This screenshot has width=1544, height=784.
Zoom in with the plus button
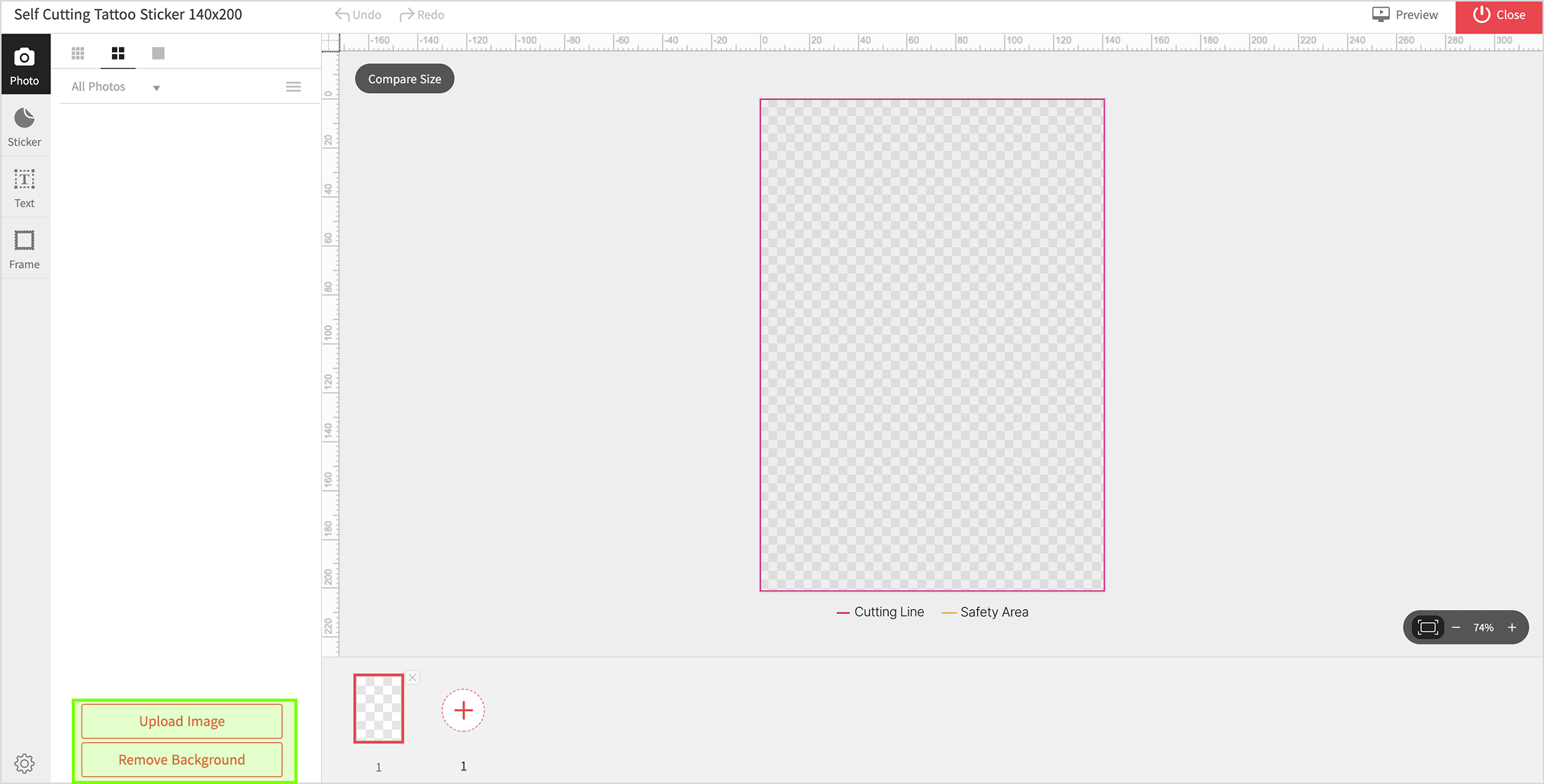(x=1512, y=628)
